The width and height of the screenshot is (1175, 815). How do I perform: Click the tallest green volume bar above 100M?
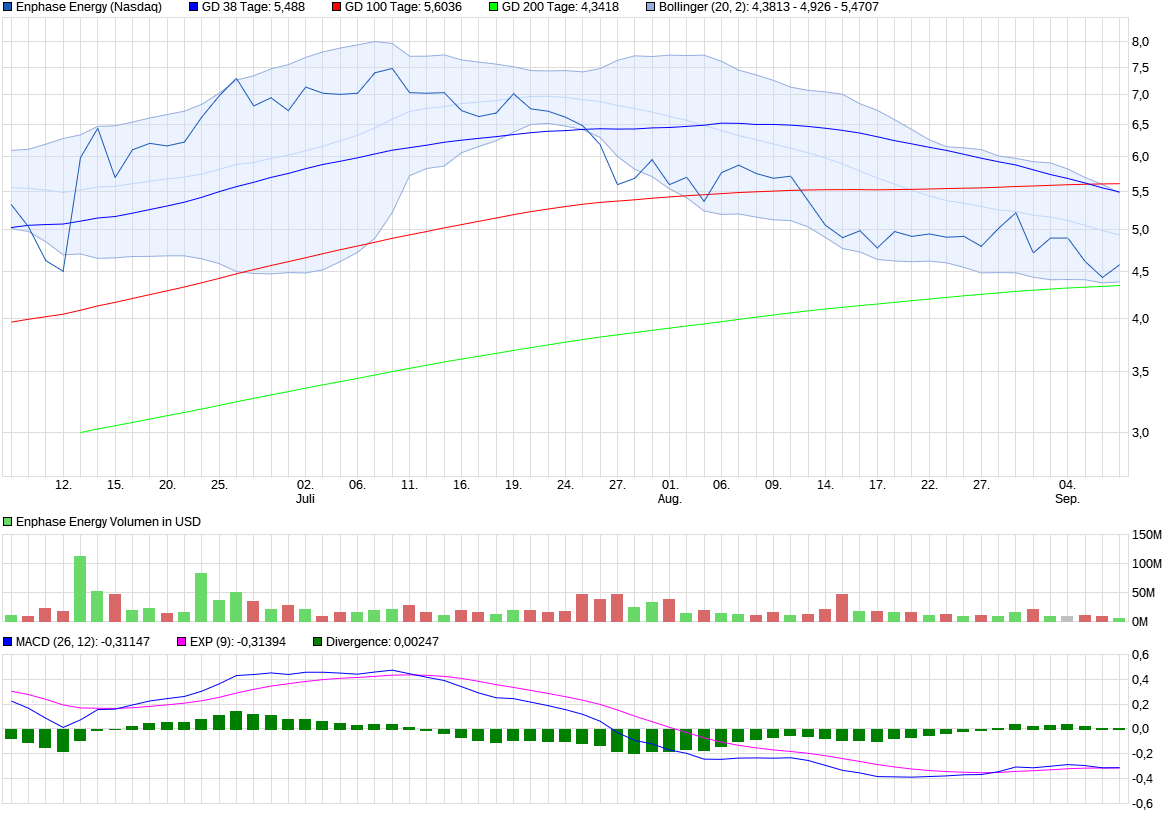tap(80, 589)
